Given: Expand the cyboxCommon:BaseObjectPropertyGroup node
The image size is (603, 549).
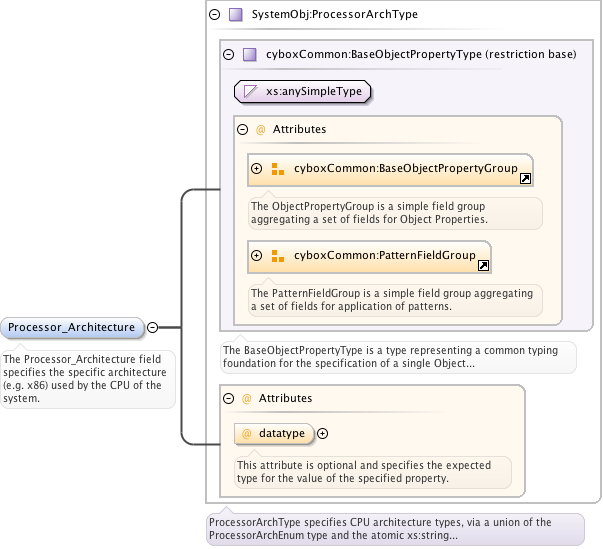Looking at the screenshot, I should [x=257, y=169].
